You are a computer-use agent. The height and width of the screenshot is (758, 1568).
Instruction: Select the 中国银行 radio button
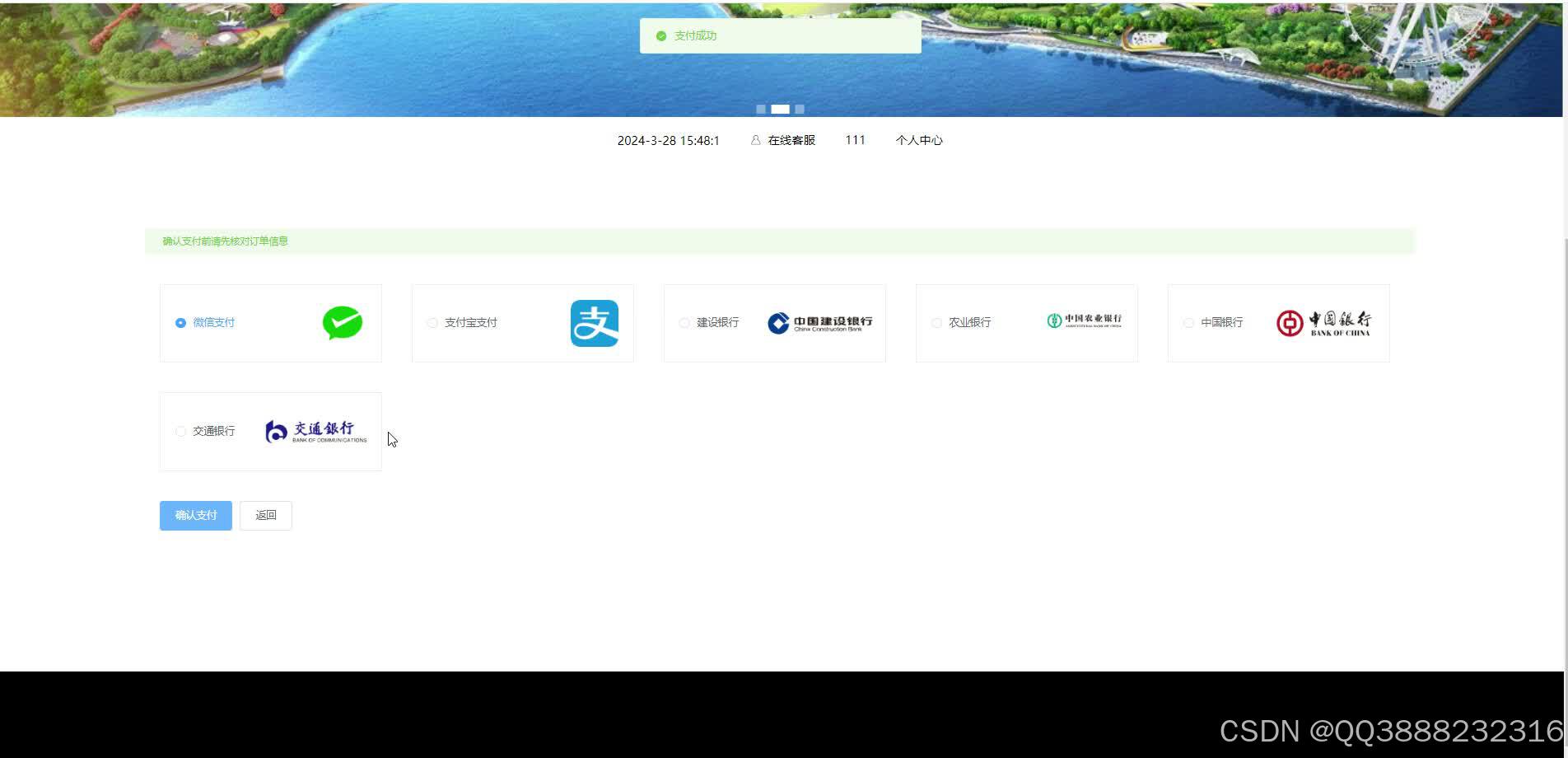pyautogui.click(x=1188, y=323)
